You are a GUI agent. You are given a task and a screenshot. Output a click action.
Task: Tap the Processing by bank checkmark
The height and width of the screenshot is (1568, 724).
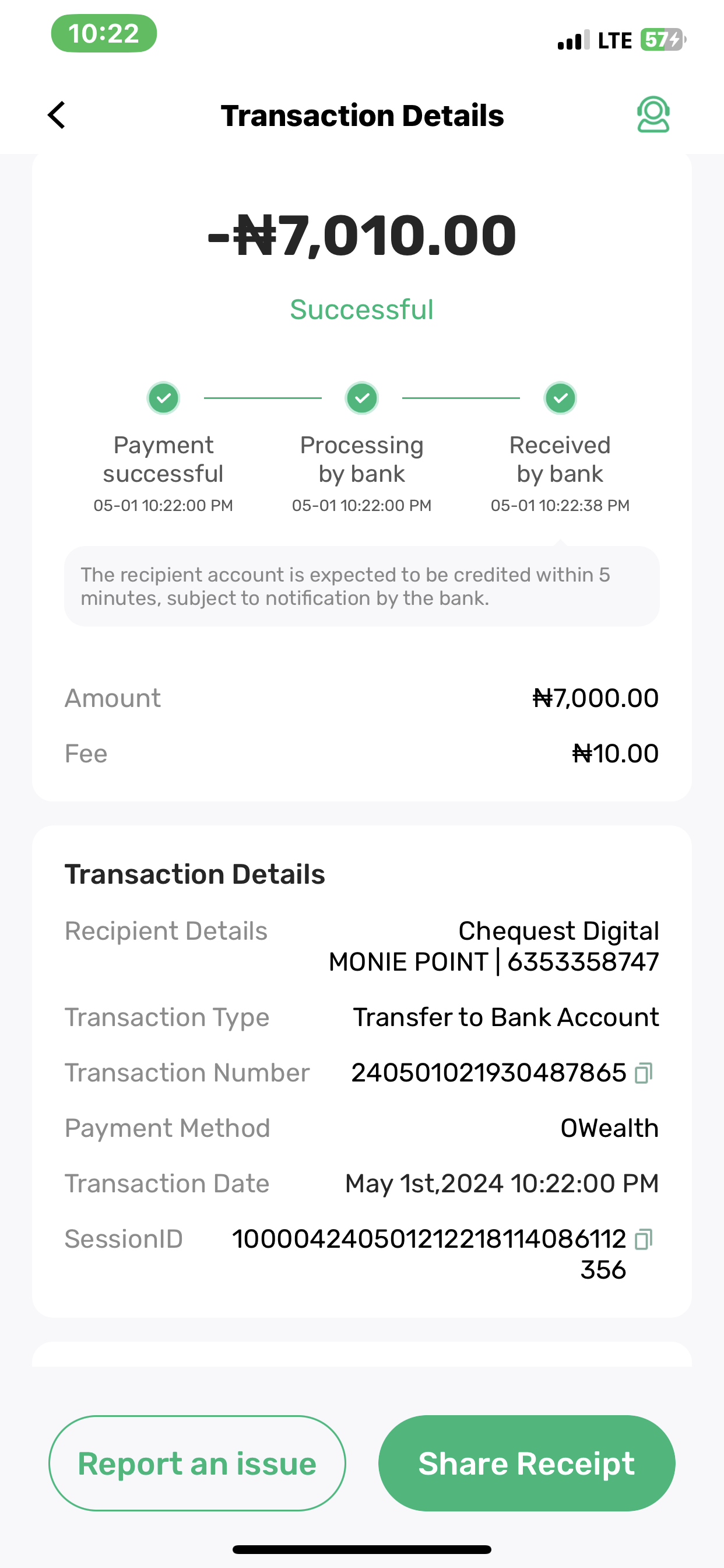click(x=362, y=398)
